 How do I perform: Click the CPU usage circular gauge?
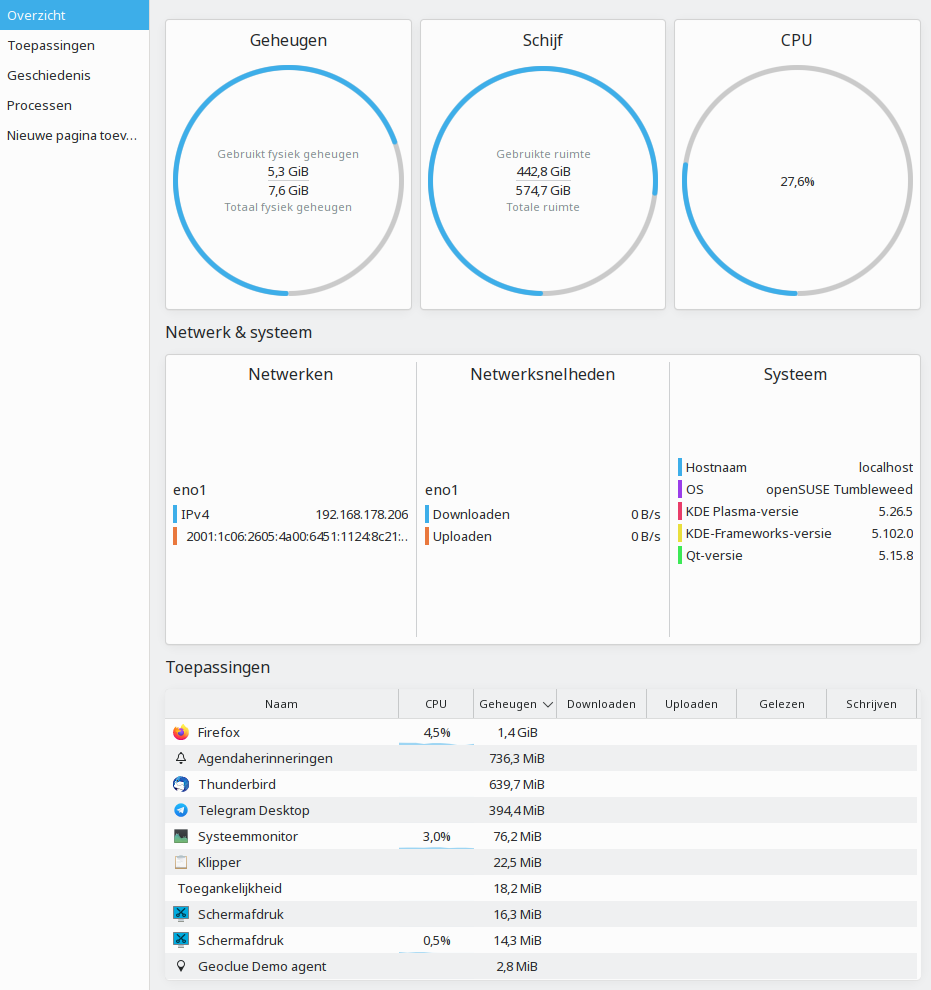797,181
